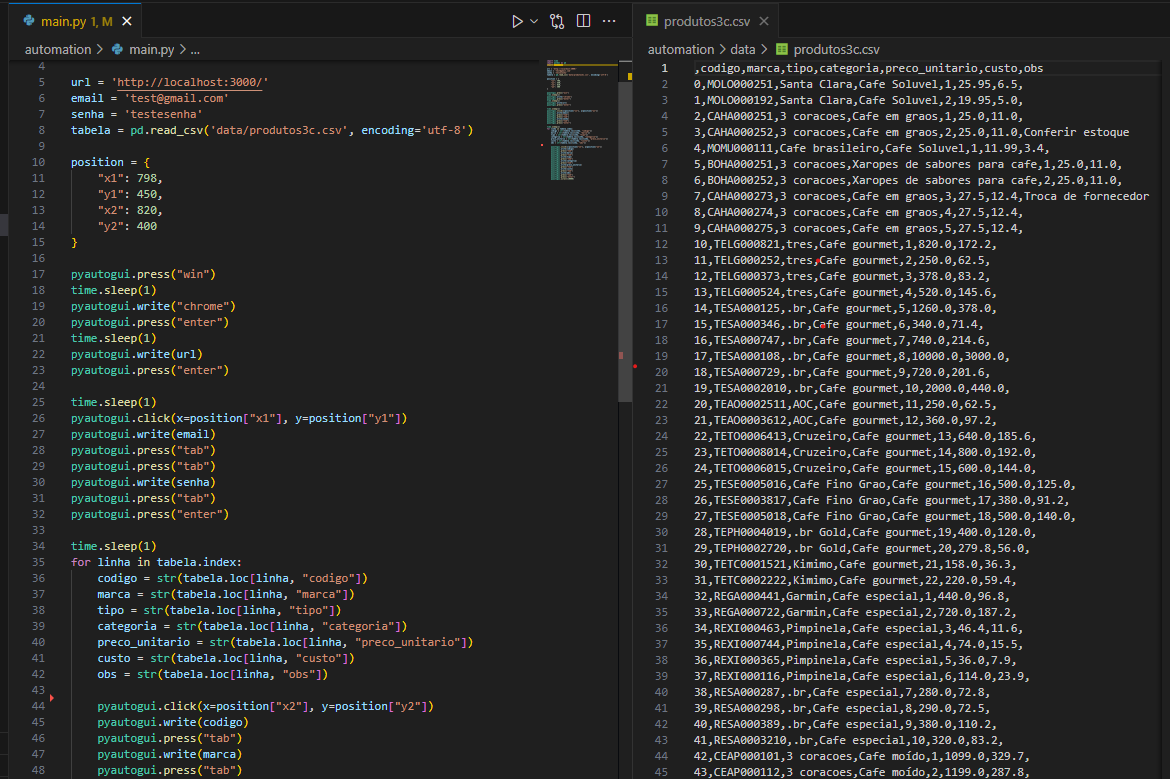This screenshot has height=779, width=1170.
Task: Switch to the produtos3c.csv tab
Action: tap(707, 22)
